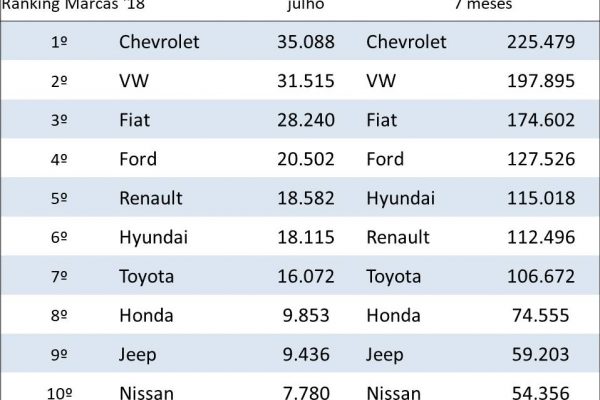Select the 225.479 seven-month total
Image resolution: width=600 pixels, height=400 pixels.
535,42
